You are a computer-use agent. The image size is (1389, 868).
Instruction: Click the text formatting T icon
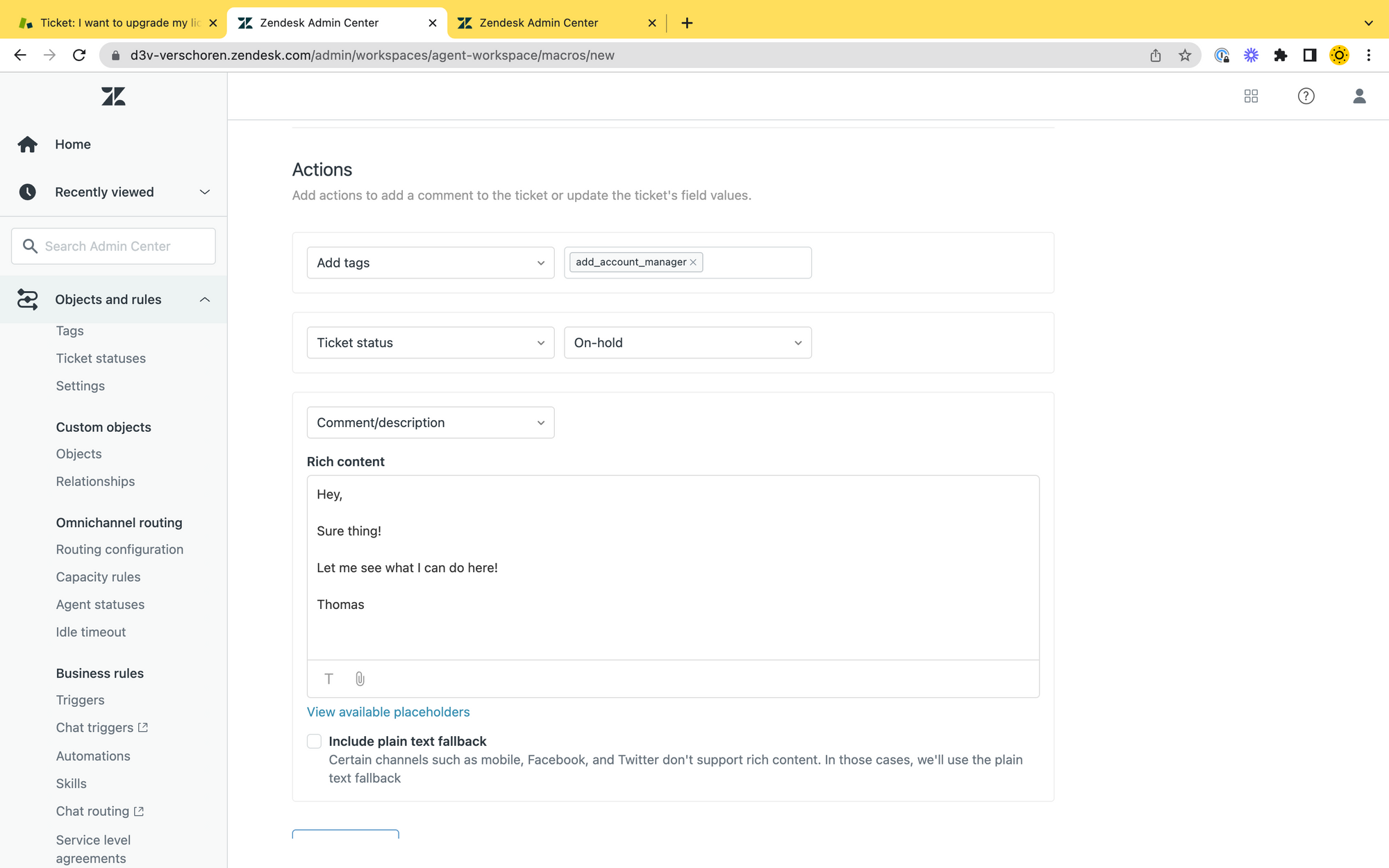(x=329, y=678)
